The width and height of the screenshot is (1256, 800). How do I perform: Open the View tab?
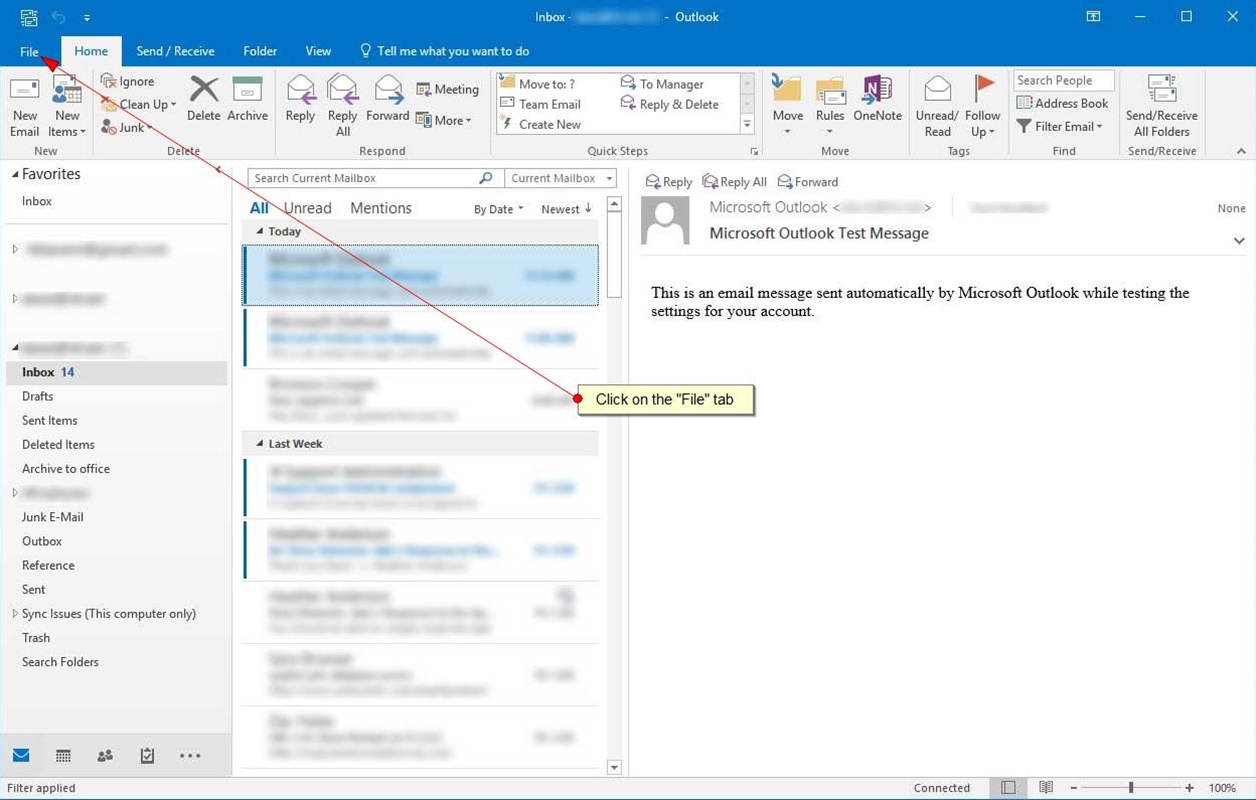click(318, 51)
